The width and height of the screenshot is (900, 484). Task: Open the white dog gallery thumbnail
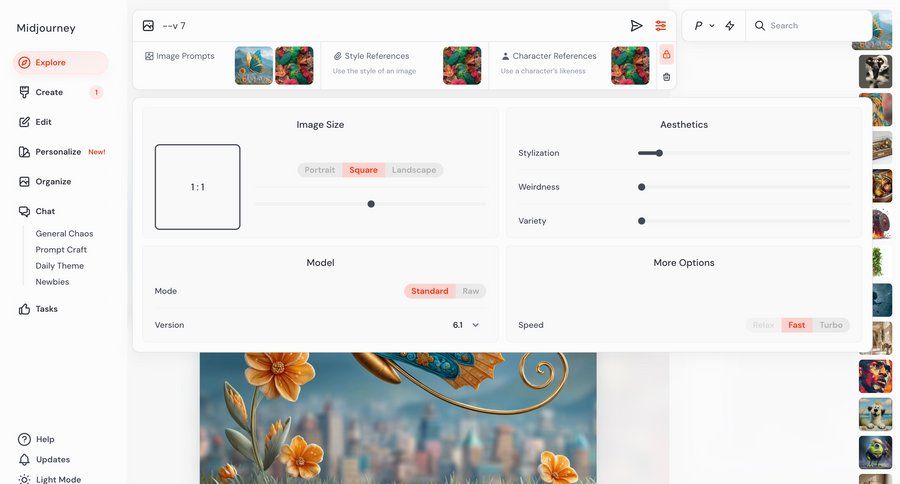tap(875, 414)
